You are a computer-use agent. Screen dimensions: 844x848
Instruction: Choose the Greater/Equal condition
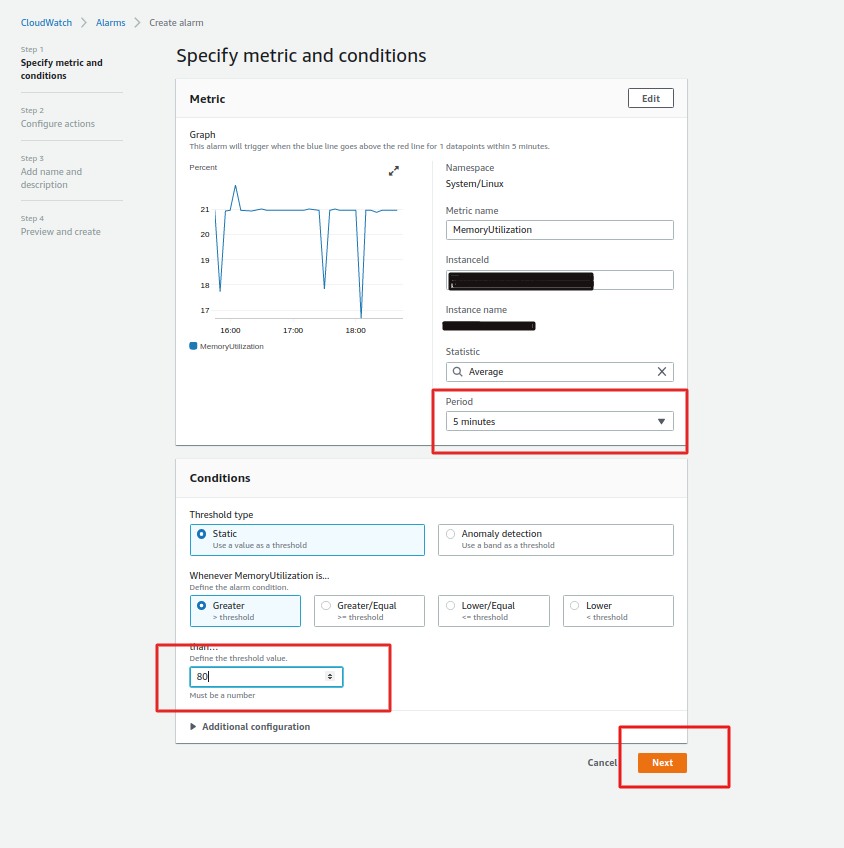point(326,606)
